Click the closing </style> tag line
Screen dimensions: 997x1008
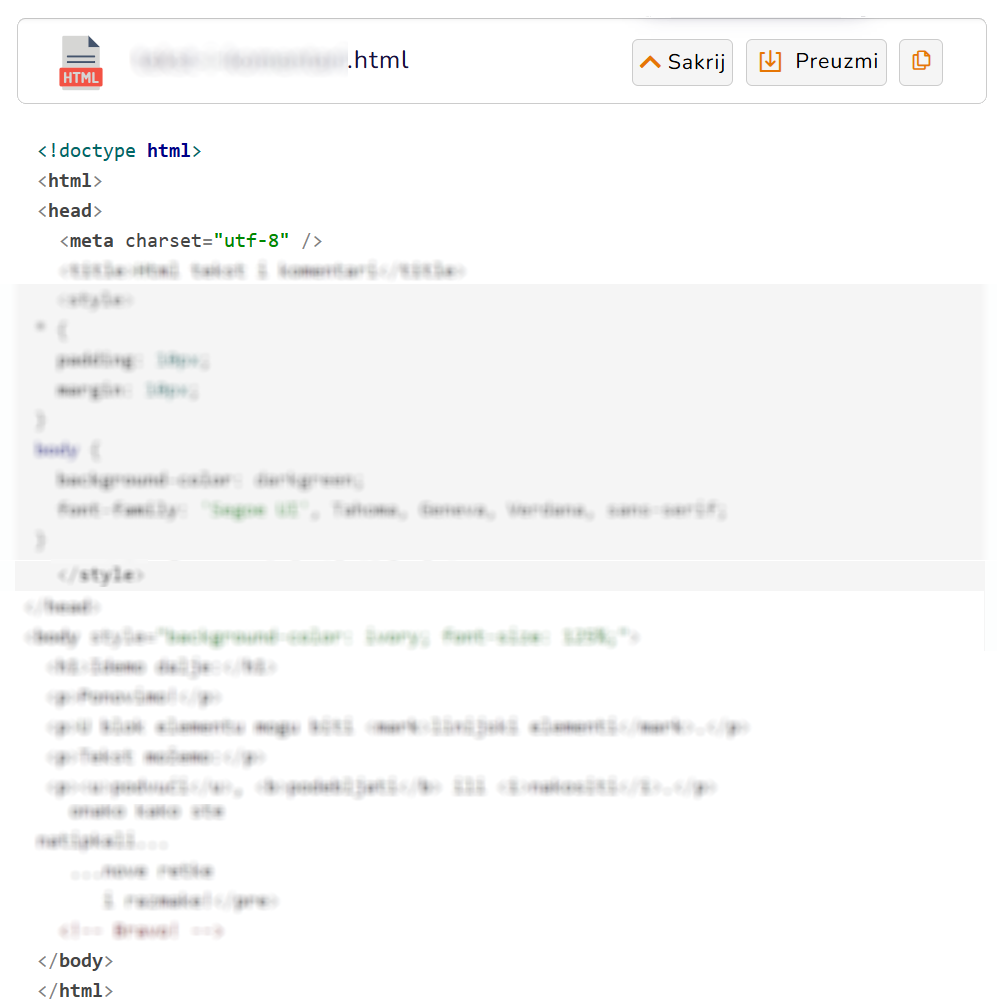tap(101, 575)
